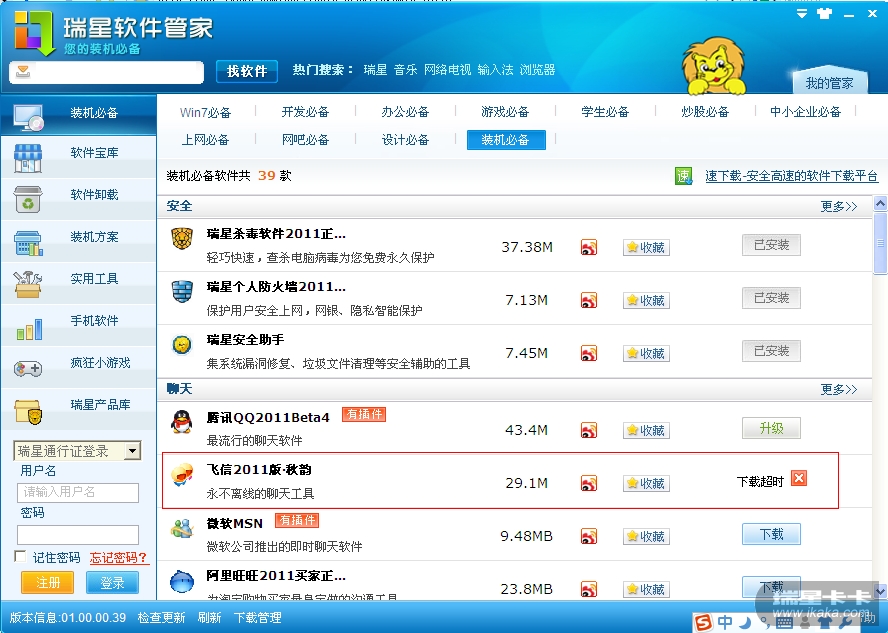
Task: Share 瑞星安全助手 via the Weibo icon
Action: point(589,353)
